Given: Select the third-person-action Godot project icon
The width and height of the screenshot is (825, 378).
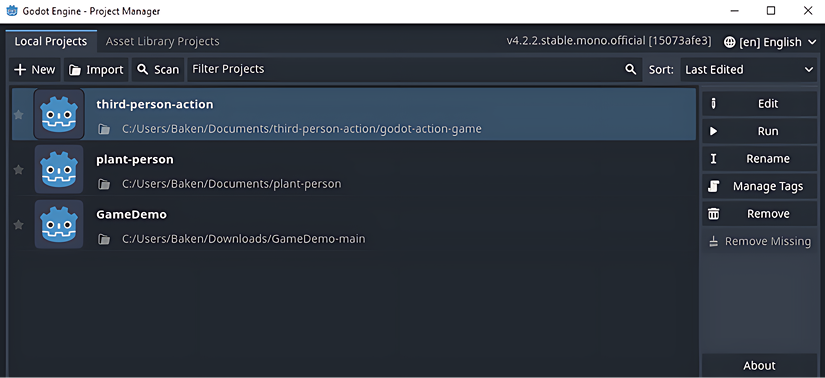Looking at the screenshot, I should point(59,114).
